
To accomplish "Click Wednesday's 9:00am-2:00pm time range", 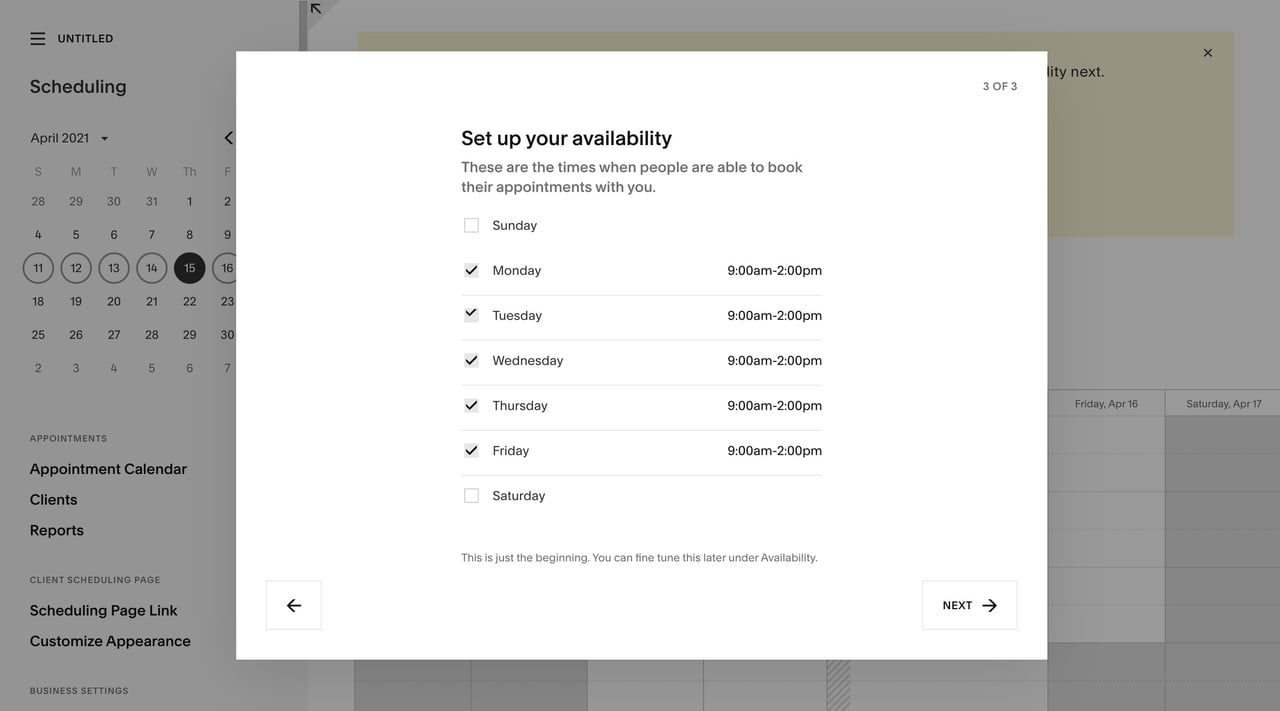I will pyautogui.click(x=772, y=360).
